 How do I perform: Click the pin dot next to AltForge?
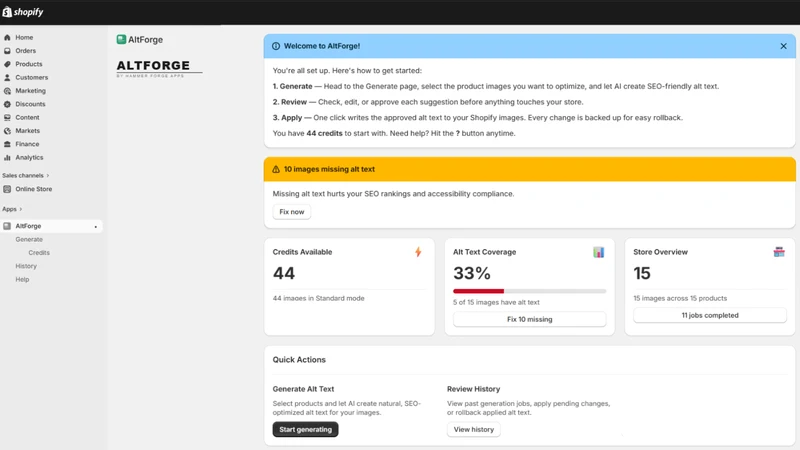tap(95, 227)
